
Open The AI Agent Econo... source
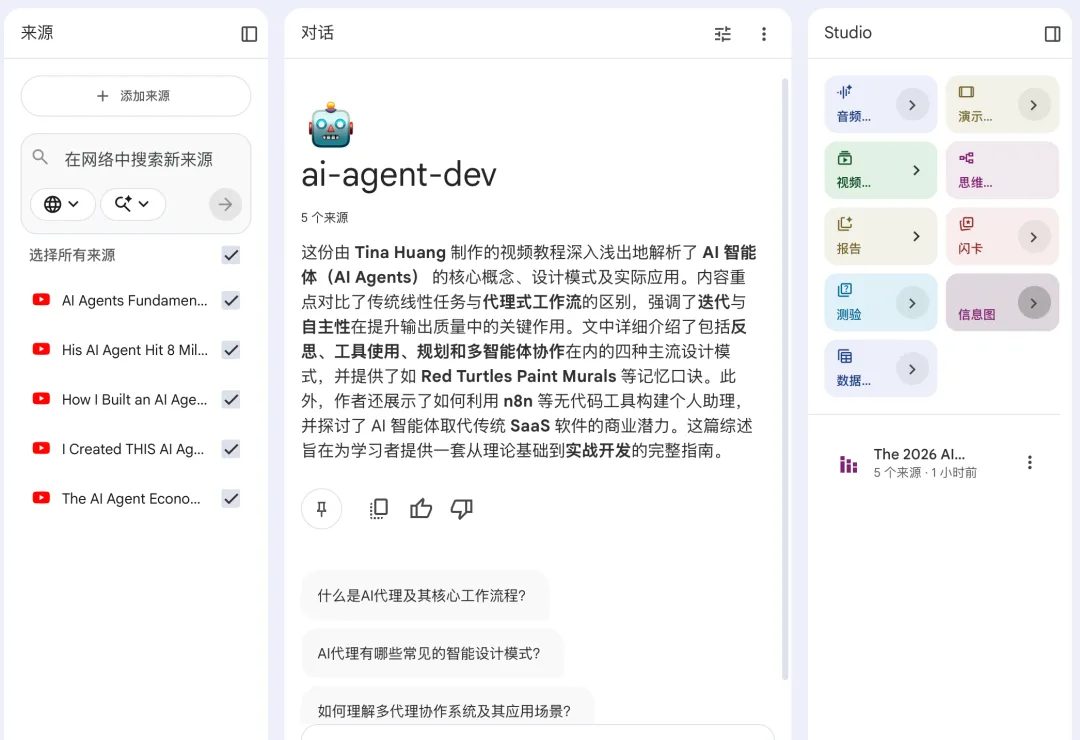point(131,498)
